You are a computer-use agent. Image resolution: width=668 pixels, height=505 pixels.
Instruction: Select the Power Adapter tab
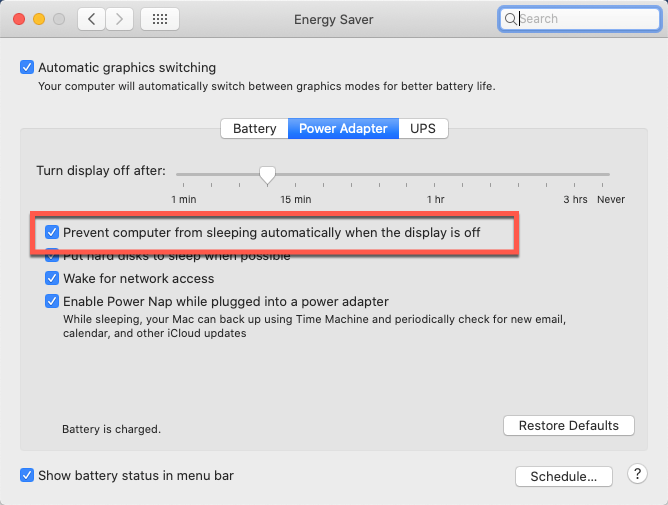[x=343, y=128]
